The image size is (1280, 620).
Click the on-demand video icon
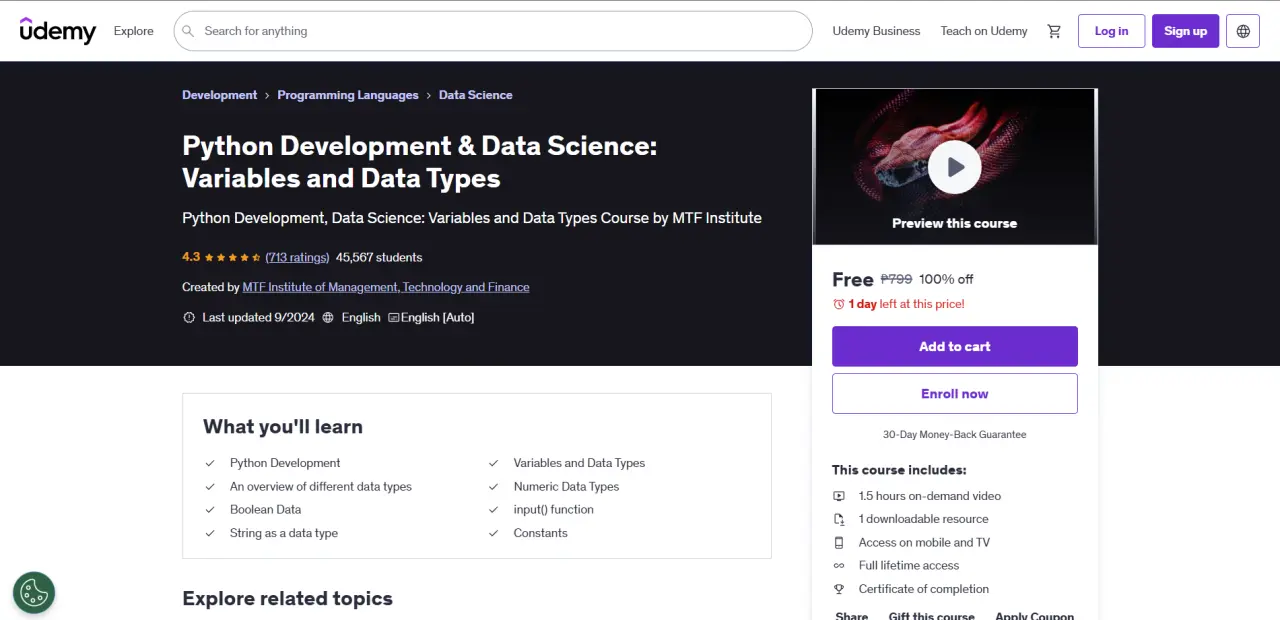point(839,496)
